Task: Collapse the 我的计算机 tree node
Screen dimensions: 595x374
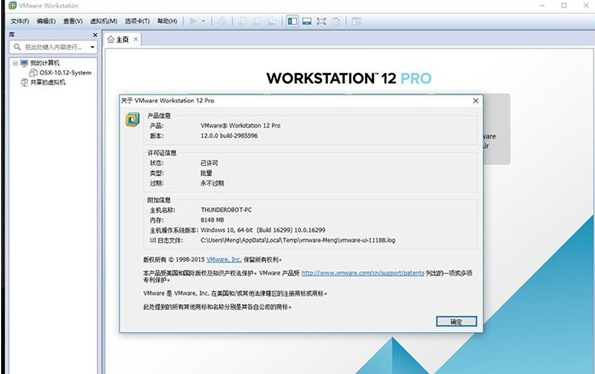Action: point(15,63)
